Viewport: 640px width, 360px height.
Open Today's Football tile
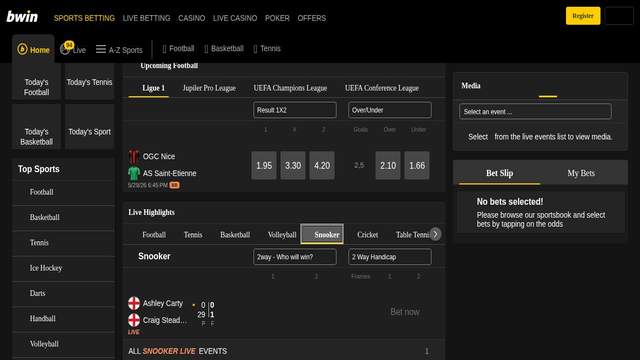[x=36, y=82]
